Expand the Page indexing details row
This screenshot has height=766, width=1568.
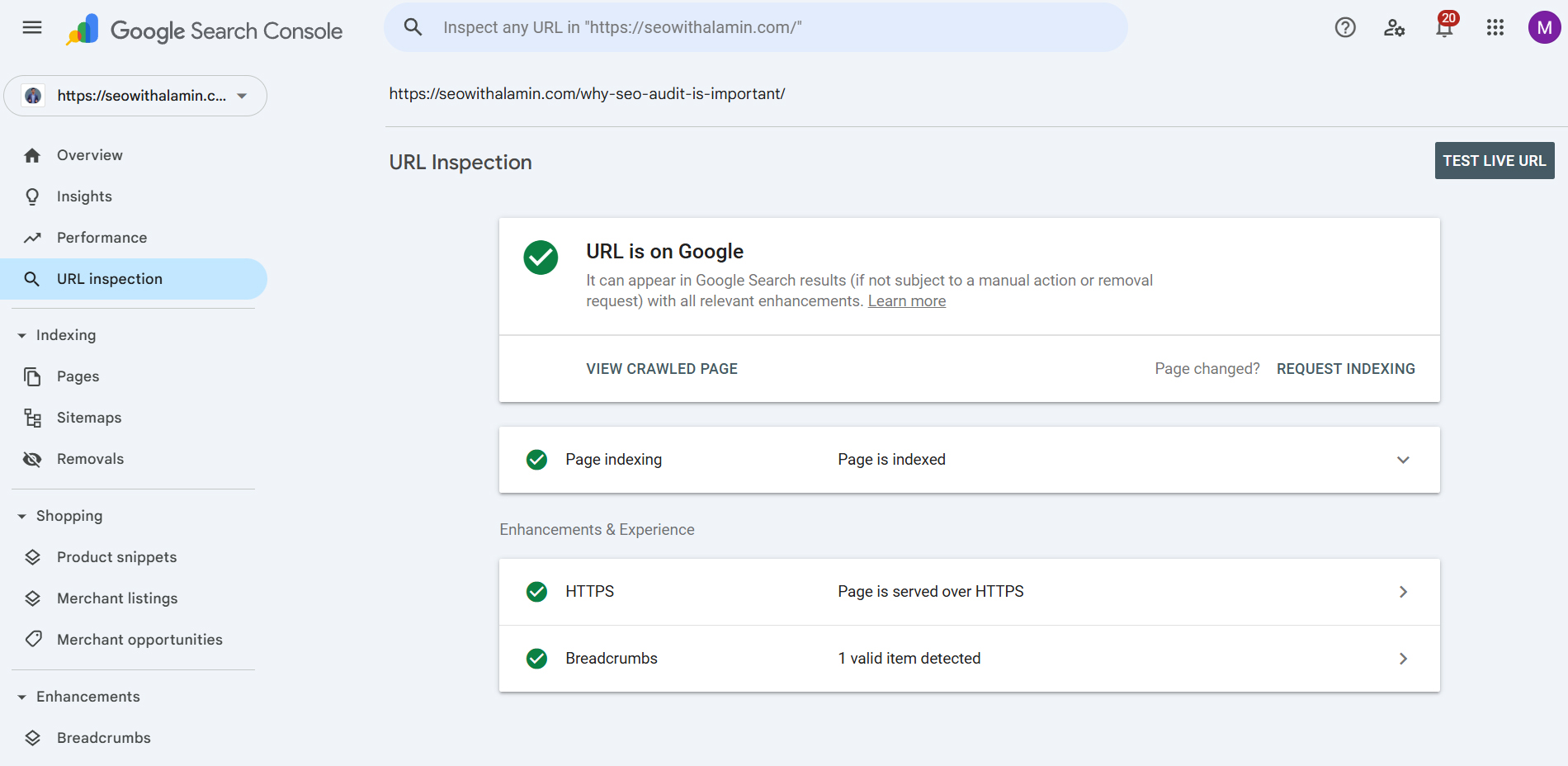tap(1402, 460)
